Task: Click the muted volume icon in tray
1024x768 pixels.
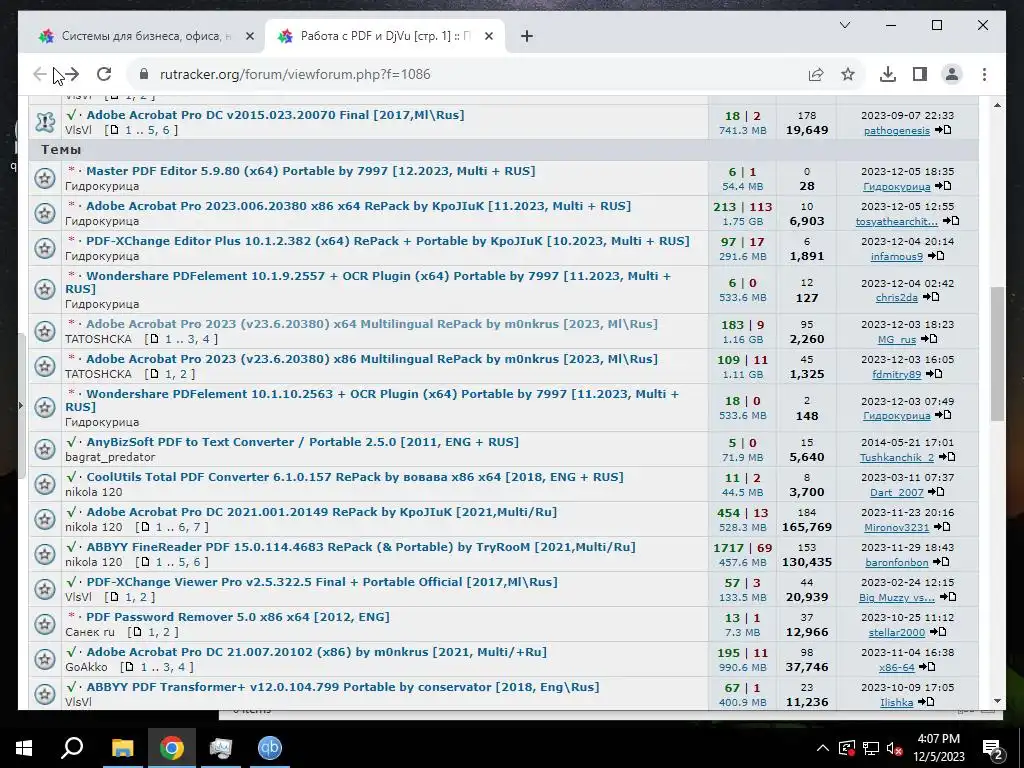Action: point(895,748)
